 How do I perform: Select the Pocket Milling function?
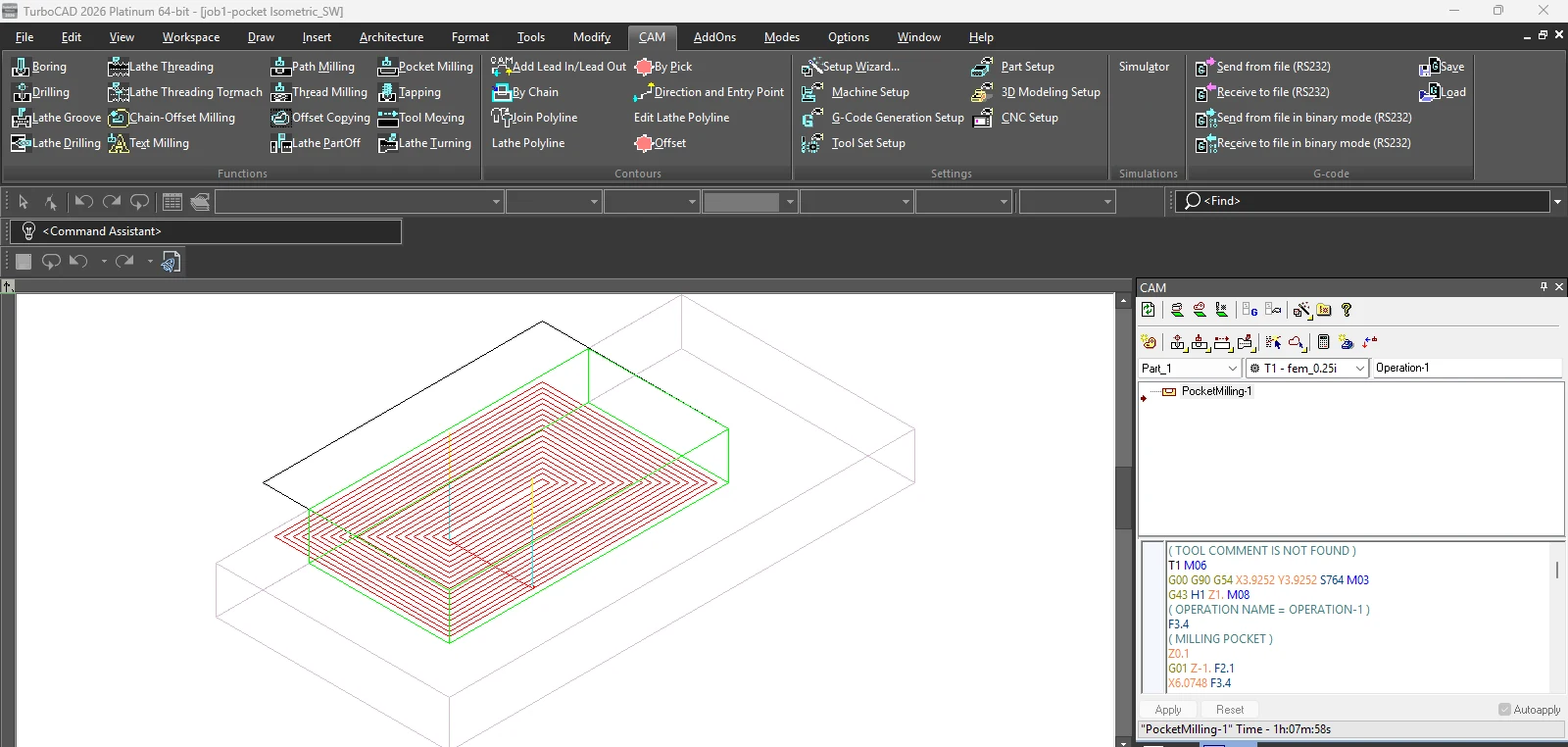(425, 67)
